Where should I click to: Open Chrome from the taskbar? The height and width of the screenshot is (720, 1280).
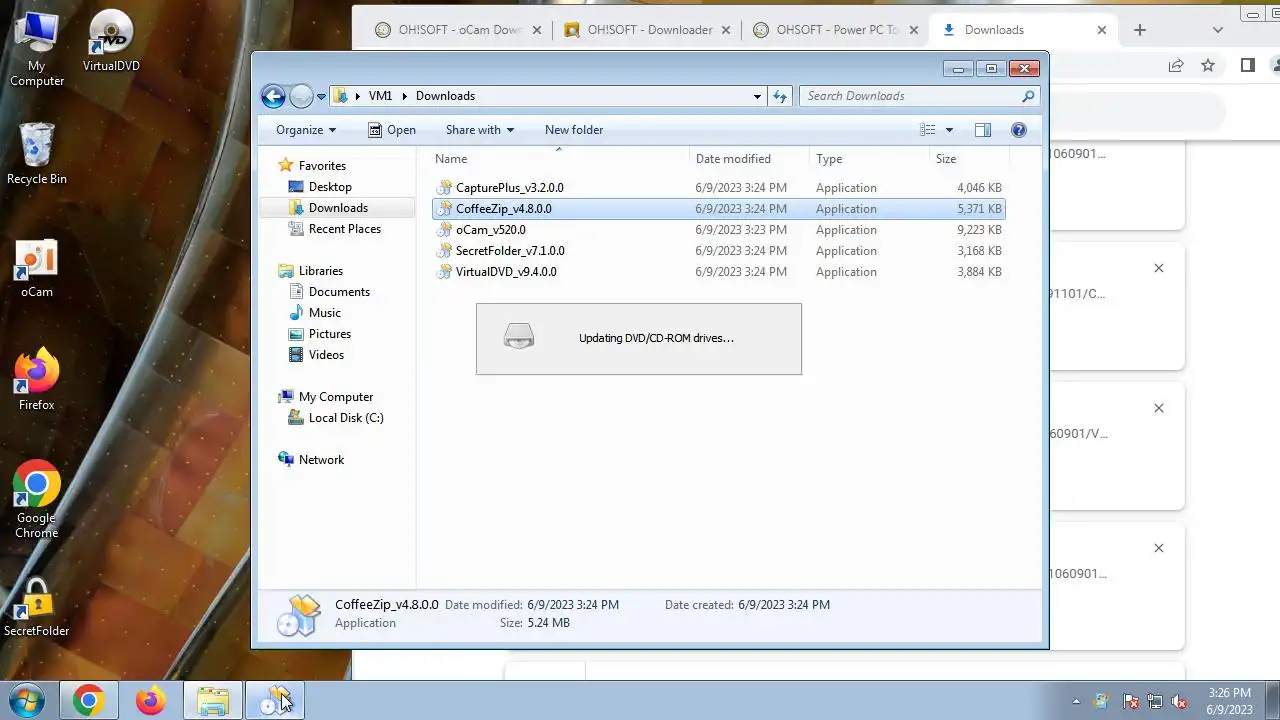88,701
